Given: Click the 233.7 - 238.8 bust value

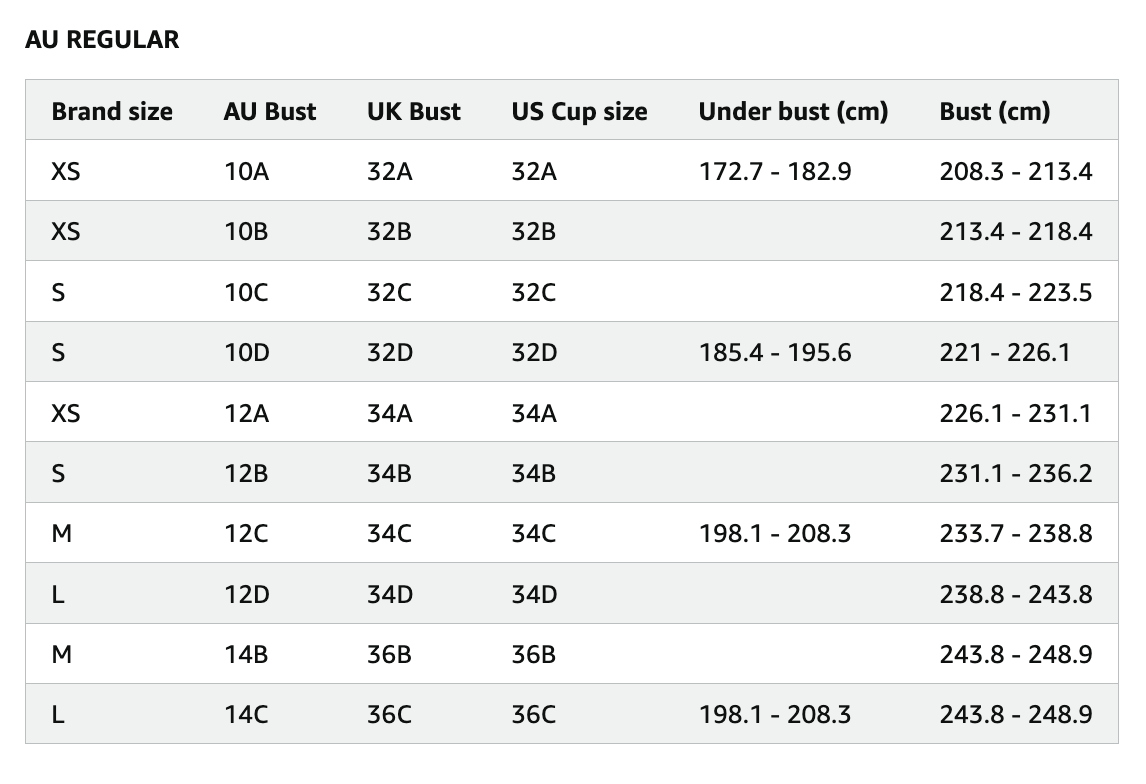Looking at the screenshot, I should (1016, 533).
